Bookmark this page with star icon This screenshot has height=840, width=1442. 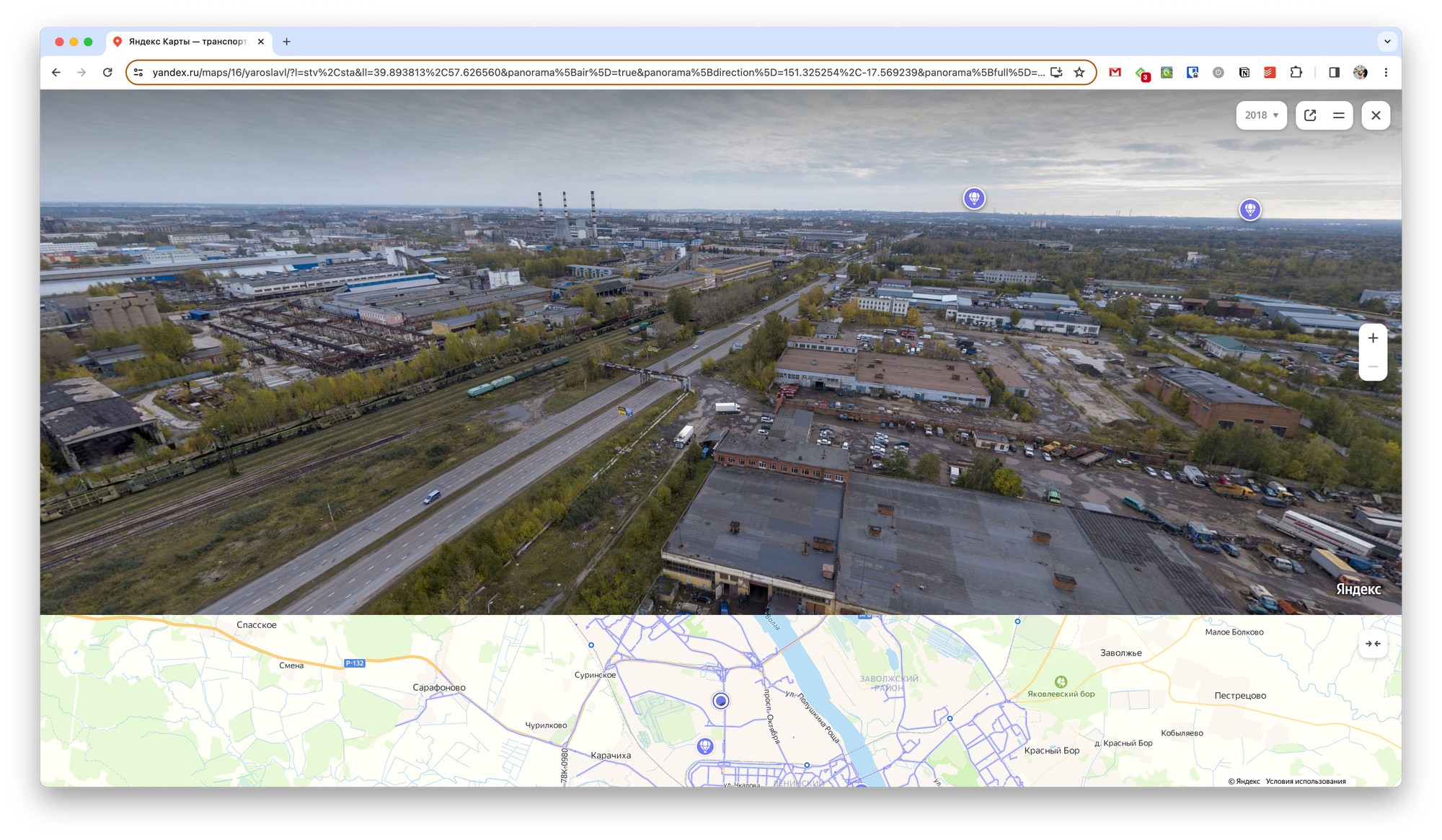click(x=1079, y=72)
